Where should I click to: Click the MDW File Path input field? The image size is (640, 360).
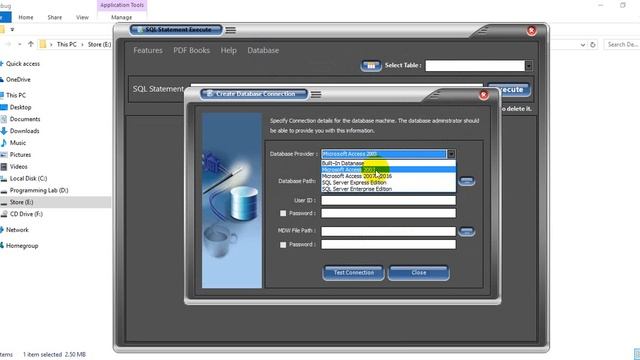pos(388,231)
